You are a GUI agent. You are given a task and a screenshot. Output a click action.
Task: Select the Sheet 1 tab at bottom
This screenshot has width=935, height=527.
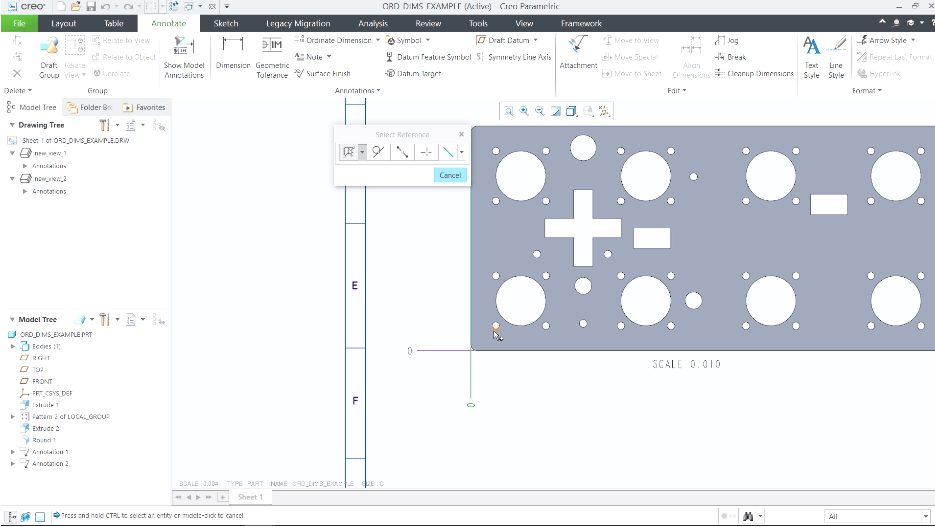pyautogui.click(x=250, y=497)
